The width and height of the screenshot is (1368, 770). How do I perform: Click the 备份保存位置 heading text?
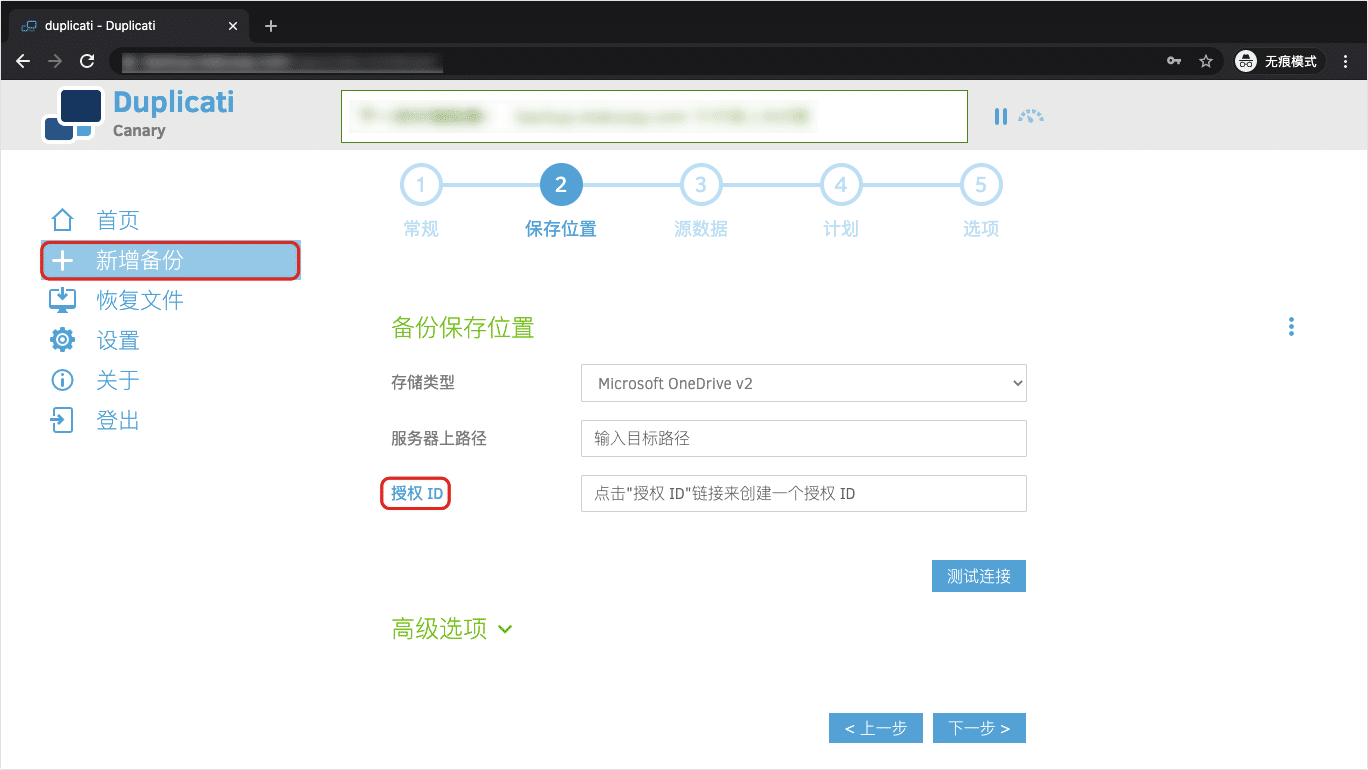(463, 327)
